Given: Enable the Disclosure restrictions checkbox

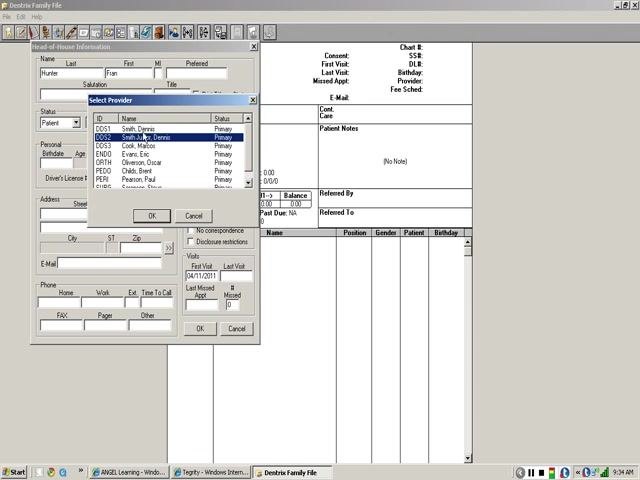Looking at the screenshot, I should [190, 242].
